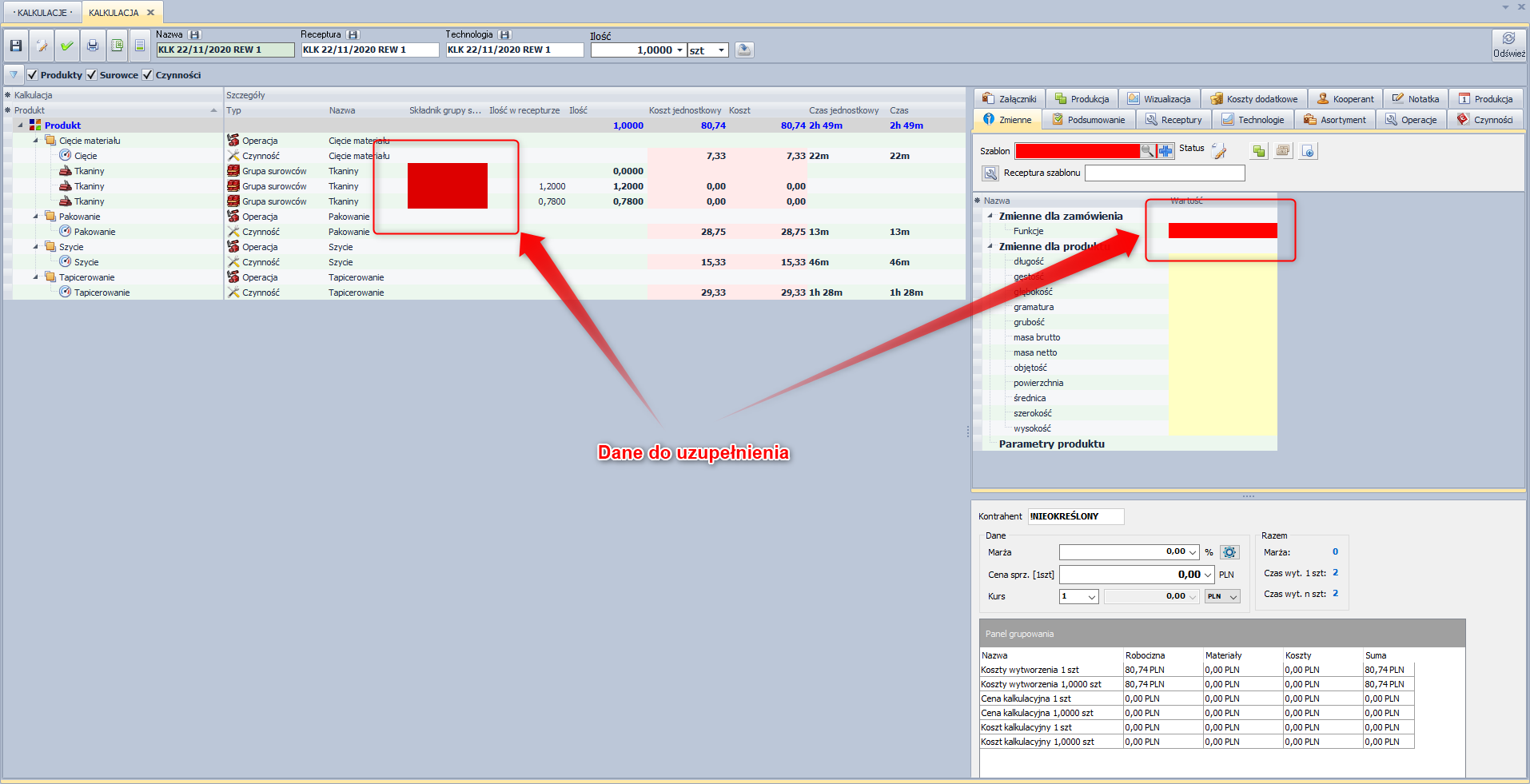Switch to the Podsumowanie tab
Screen dimensions: 1530x784
pos(1089,120)
